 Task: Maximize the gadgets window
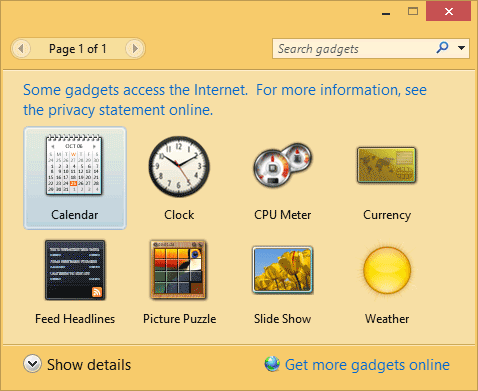[x=413, y=12]
